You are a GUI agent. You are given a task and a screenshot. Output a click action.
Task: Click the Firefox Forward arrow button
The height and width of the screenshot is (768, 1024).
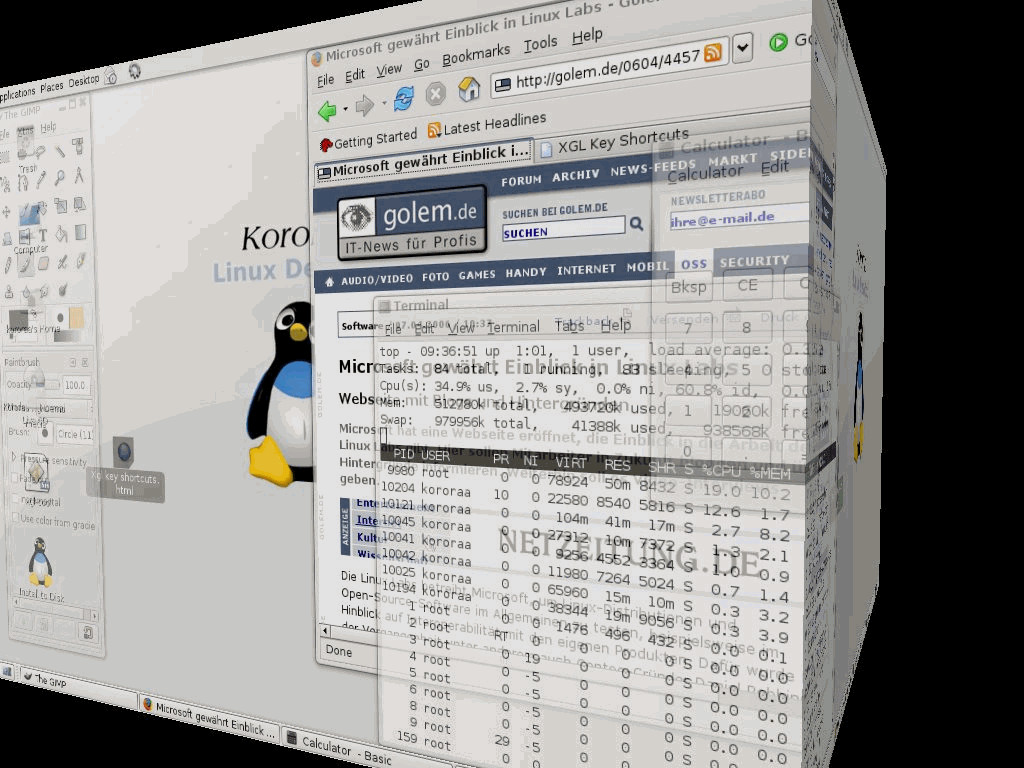[364, 106]
